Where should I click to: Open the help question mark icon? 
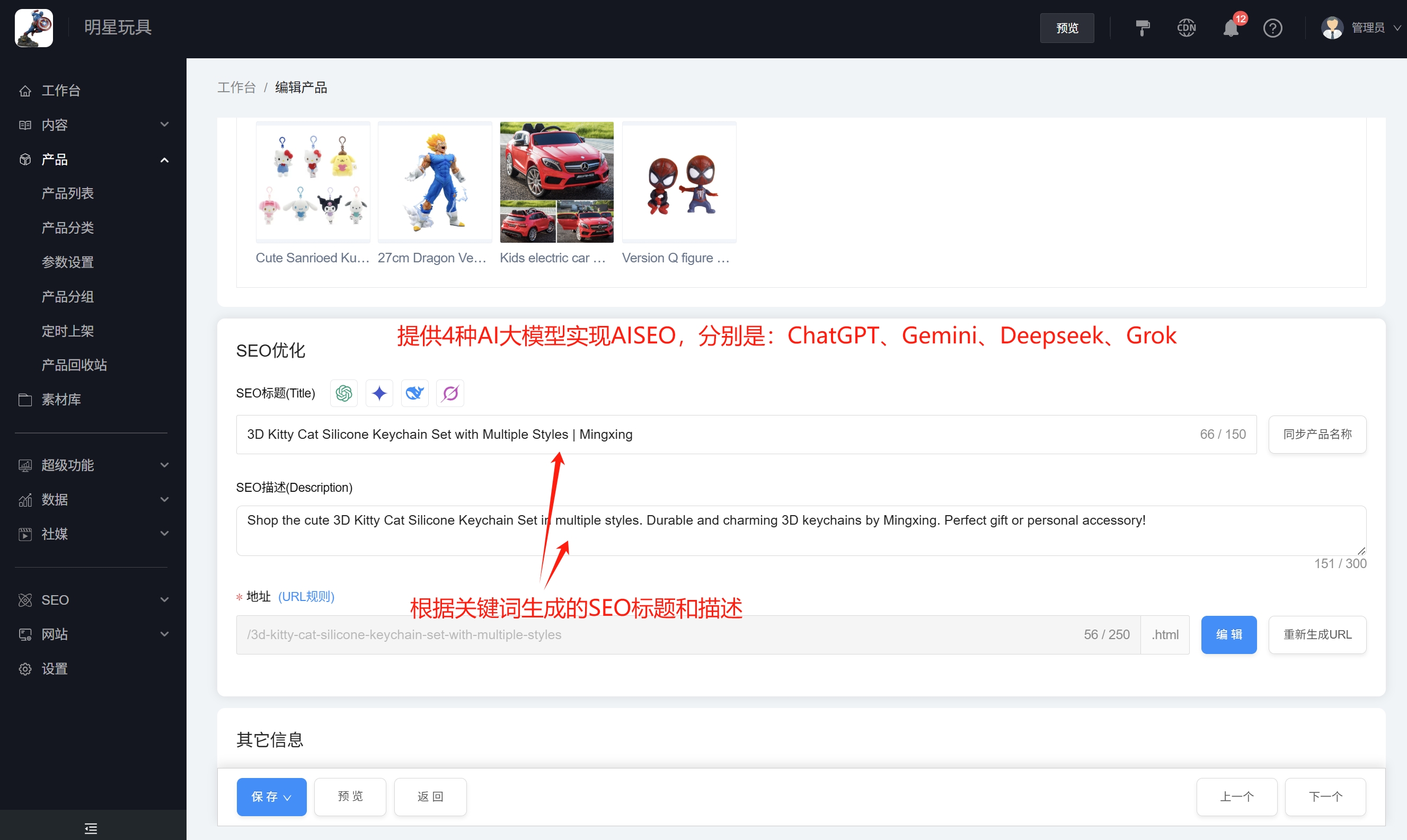coord(1273,27)
